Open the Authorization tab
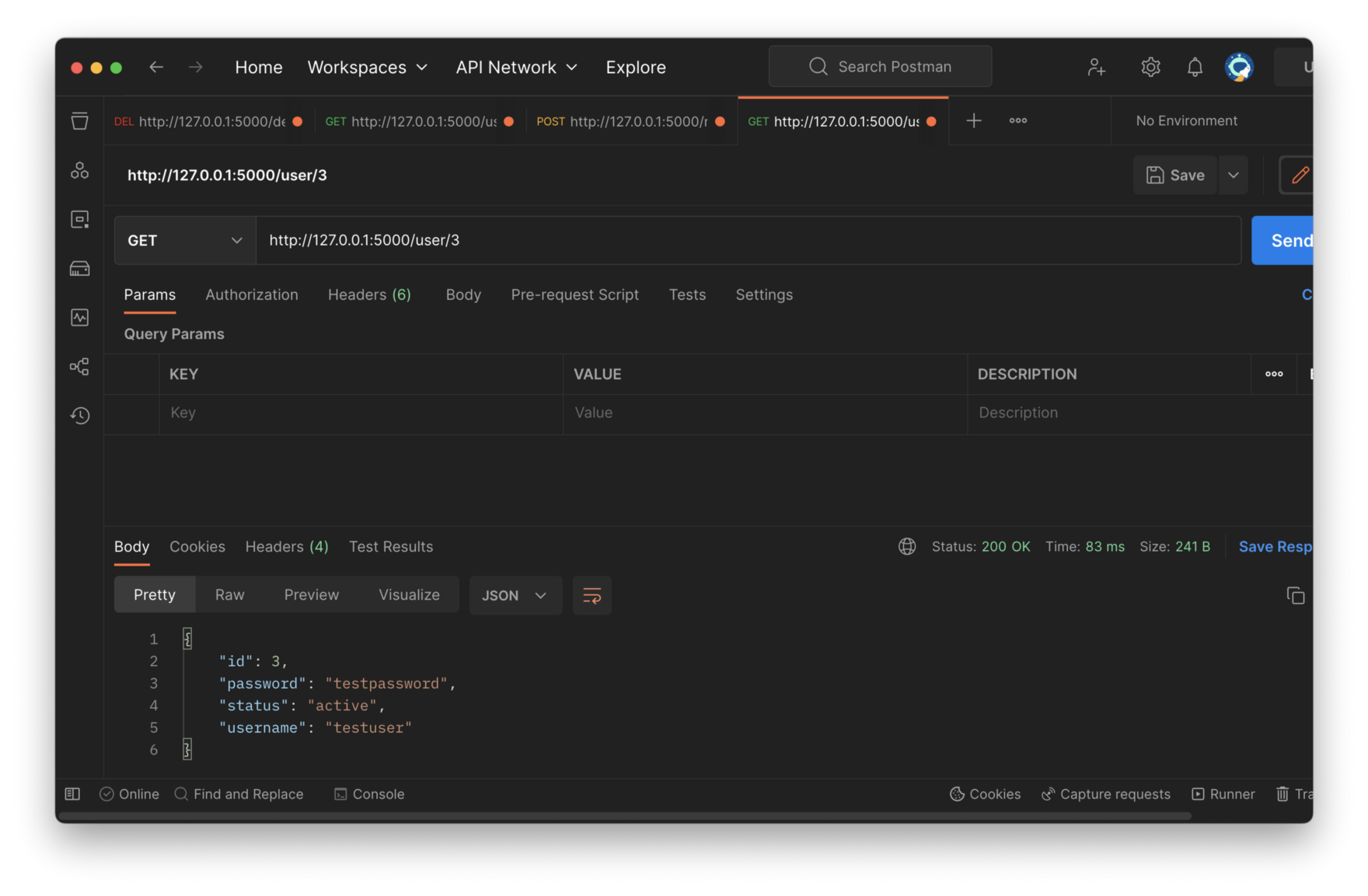The height and width of the screenshot is (896, 1368). click(251, 295)
